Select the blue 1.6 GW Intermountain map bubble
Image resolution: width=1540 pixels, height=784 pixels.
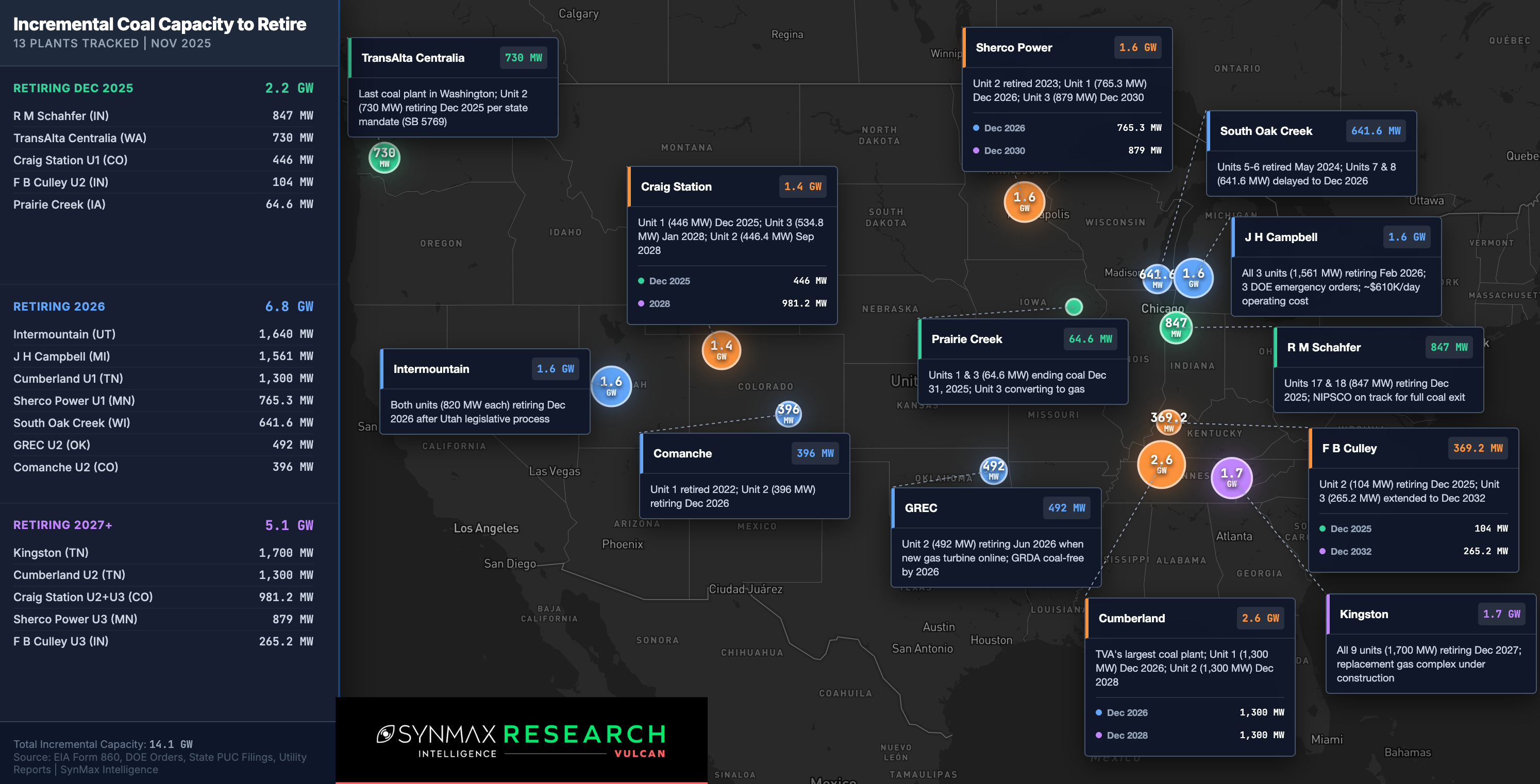click(x=611, y=386)
